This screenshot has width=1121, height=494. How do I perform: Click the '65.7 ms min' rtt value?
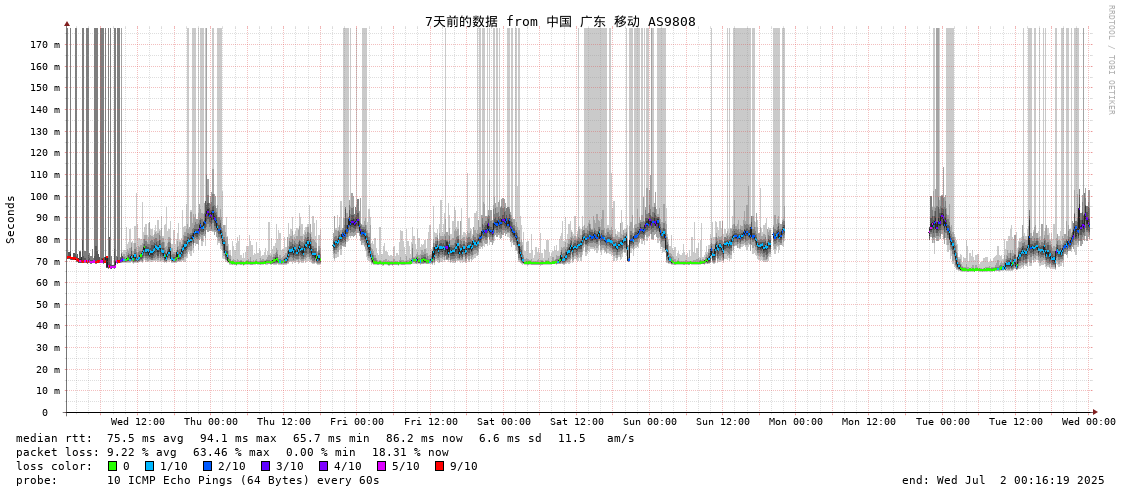click(x=331, y=438)
